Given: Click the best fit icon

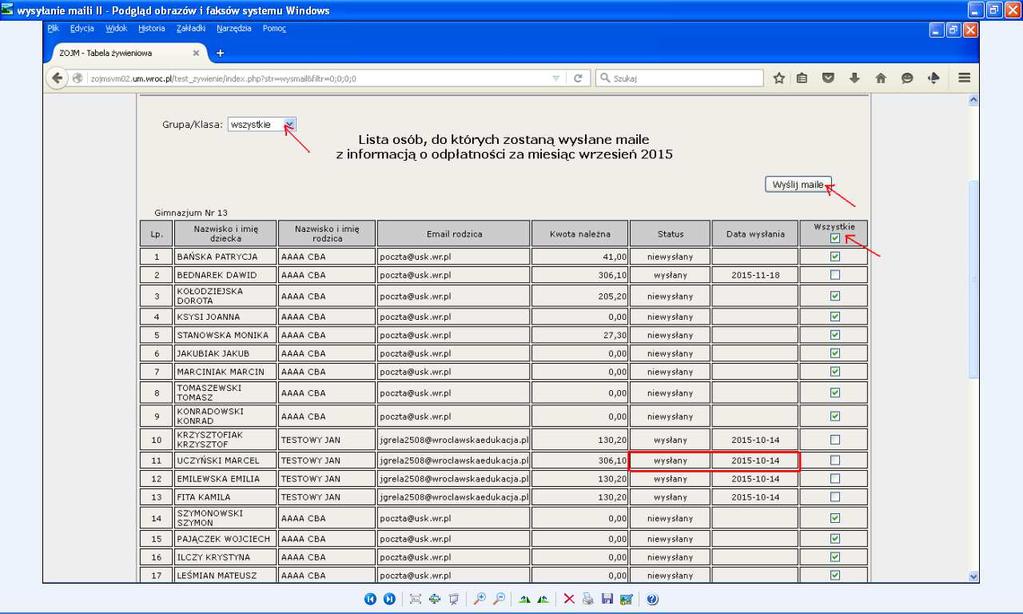Looking at the screenshot, I should click(x=415, y=598).
